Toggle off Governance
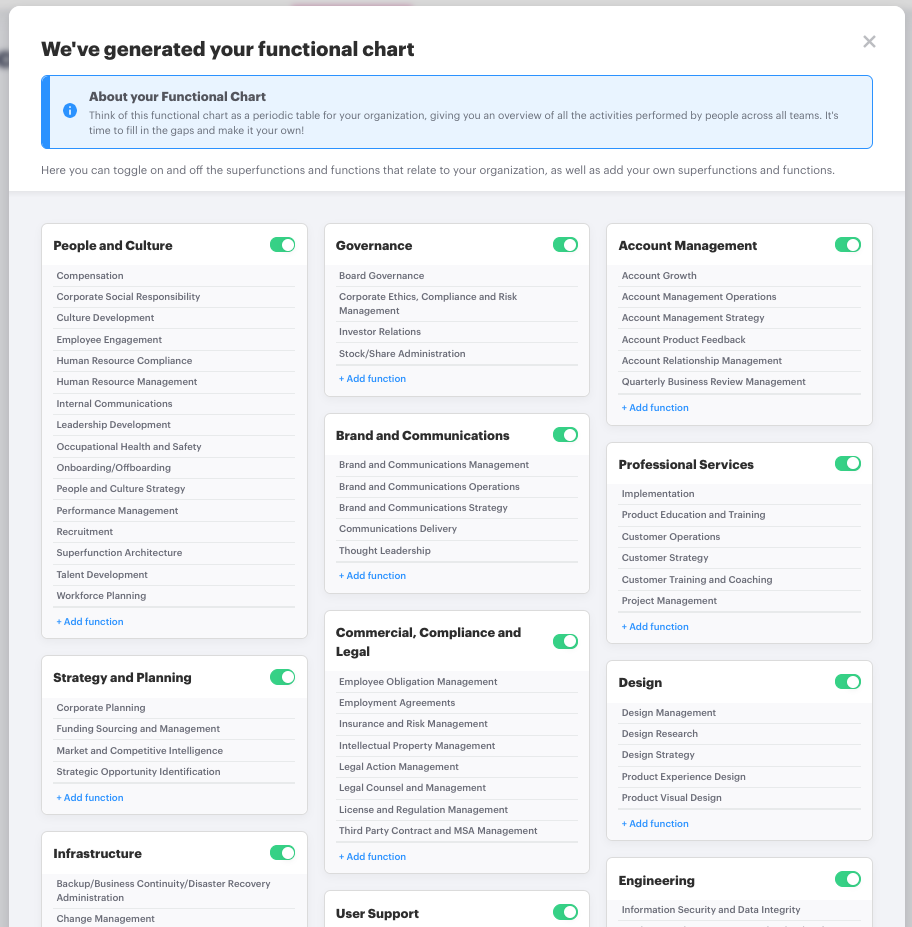The height and width of the screenshot is (927, 912). pos(565,244)
